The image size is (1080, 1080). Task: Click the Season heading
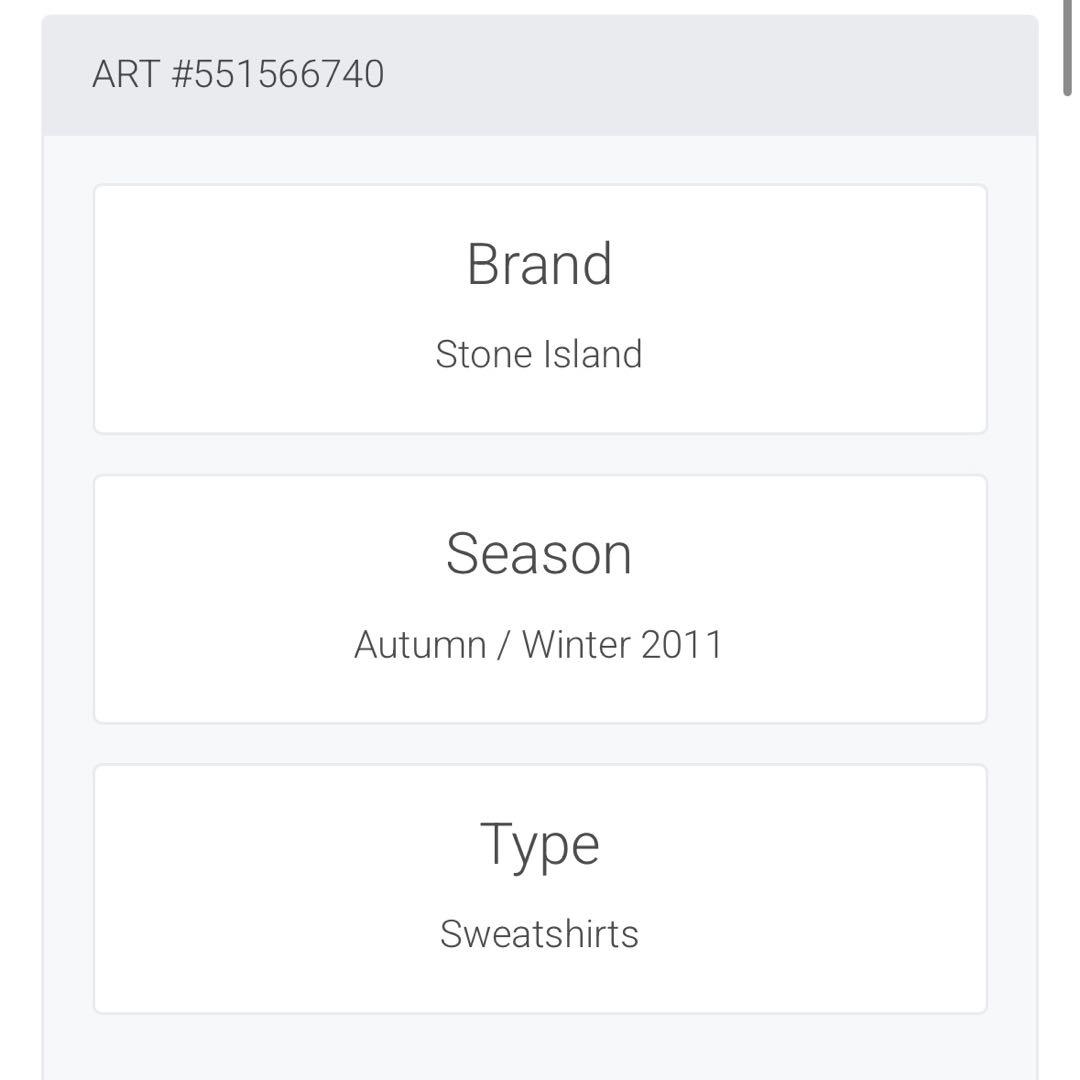(x=539, y=553)
